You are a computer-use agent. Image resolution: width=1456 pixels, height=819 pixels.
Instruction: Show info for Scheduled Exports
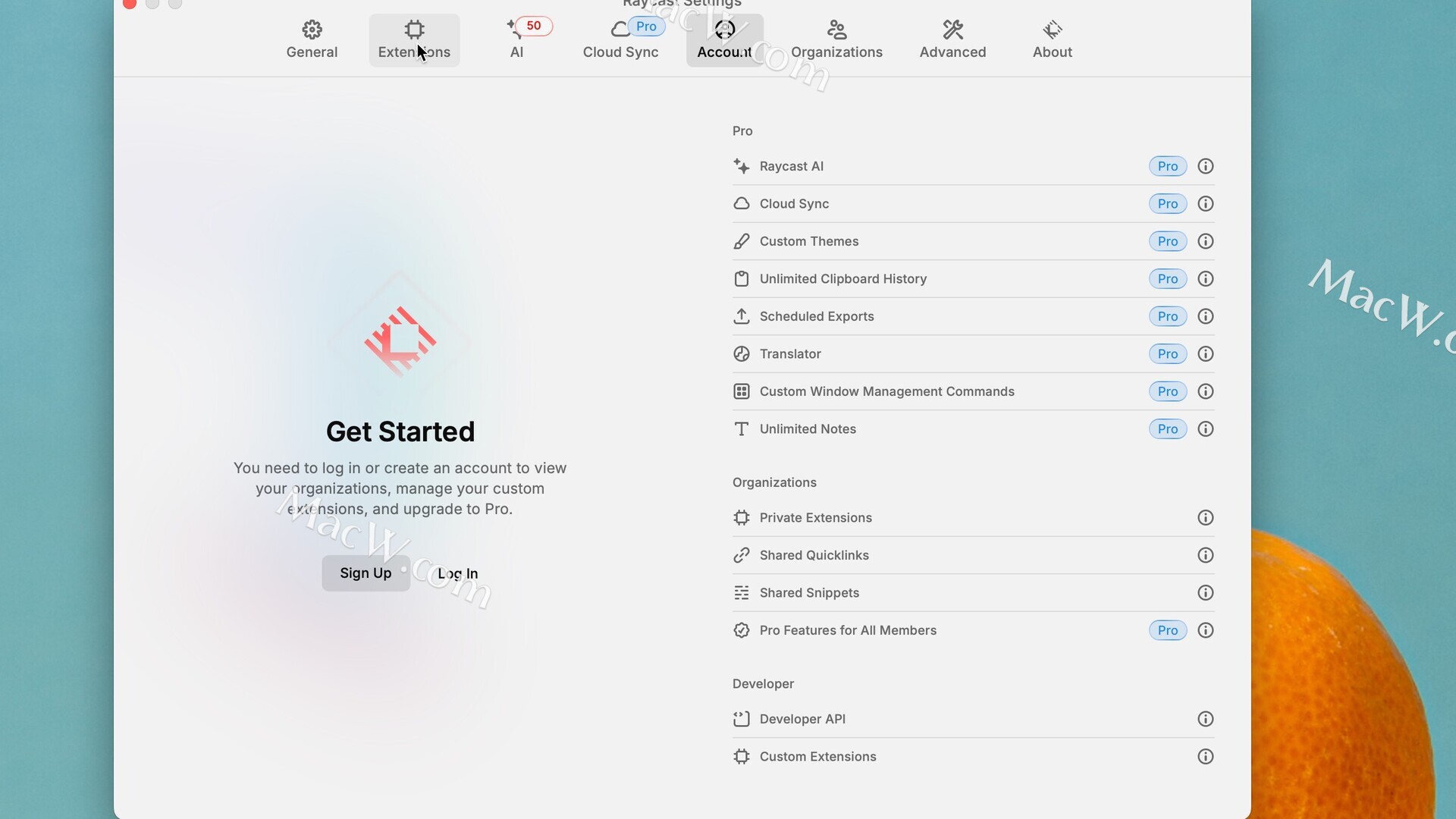1205,316
